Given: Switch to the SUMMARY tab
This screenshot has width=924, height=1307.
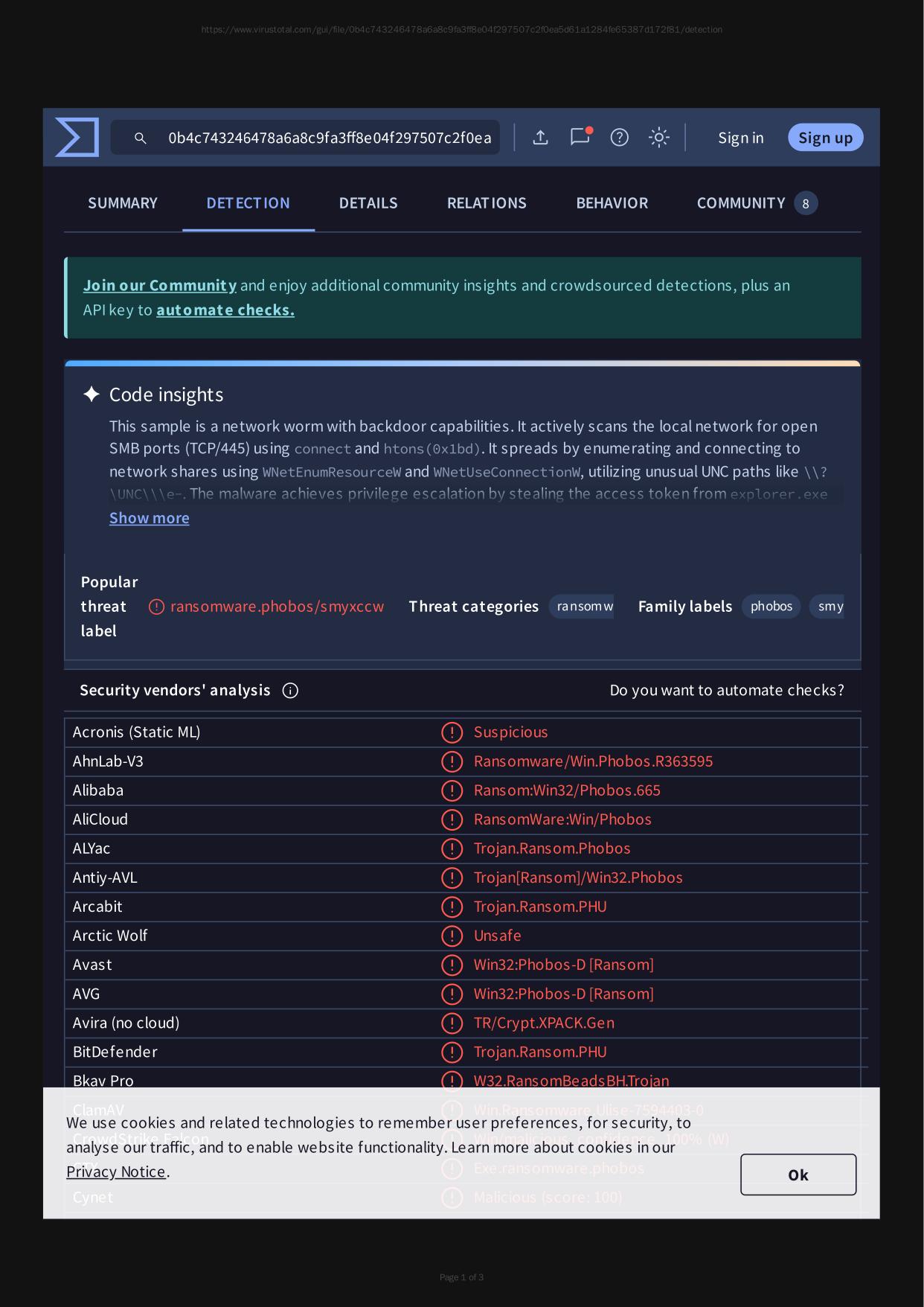Looking at the screenshot, I should click(123, 203).
